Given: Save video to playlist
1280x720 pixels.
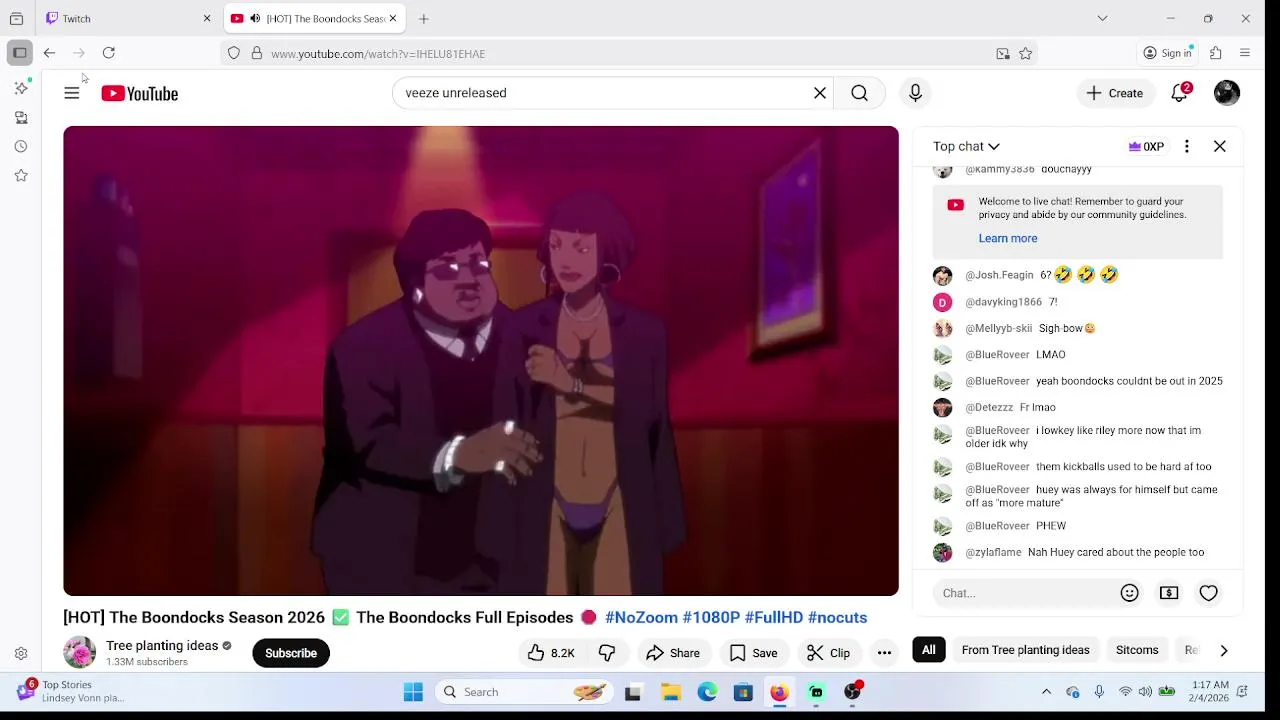Looking at the screenshot, I should point(754,653).
